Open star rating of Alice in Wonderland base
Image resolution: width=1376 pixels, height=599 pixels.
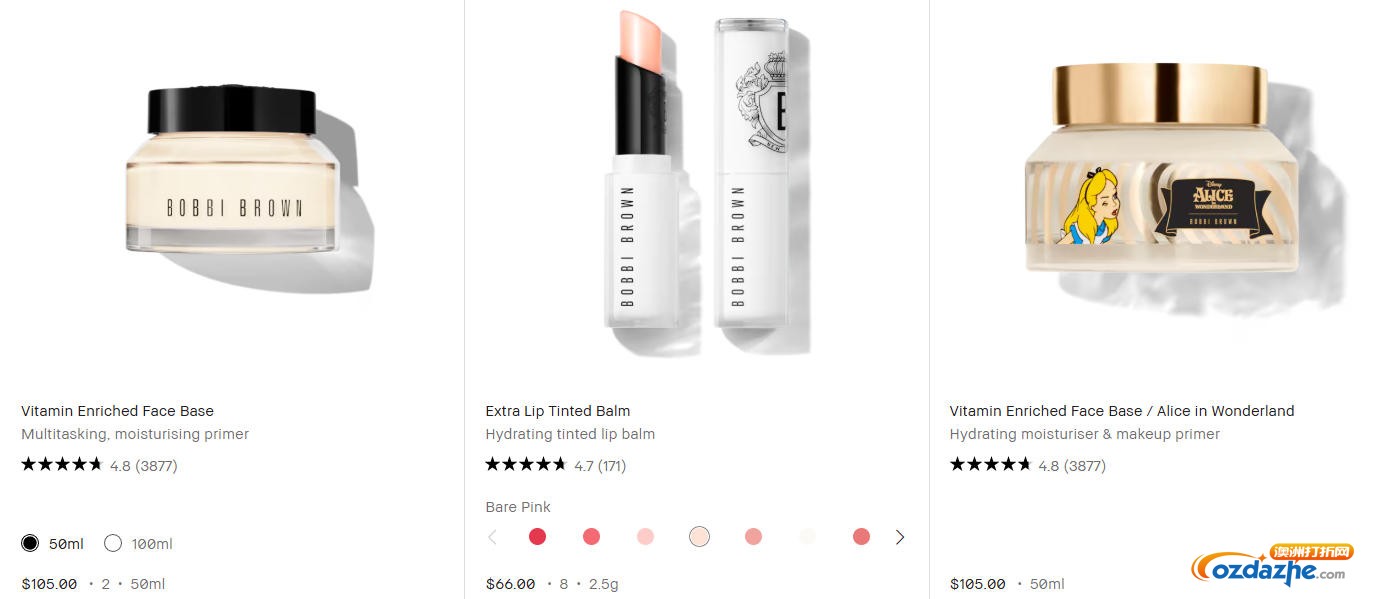[x=1027, y=465]
